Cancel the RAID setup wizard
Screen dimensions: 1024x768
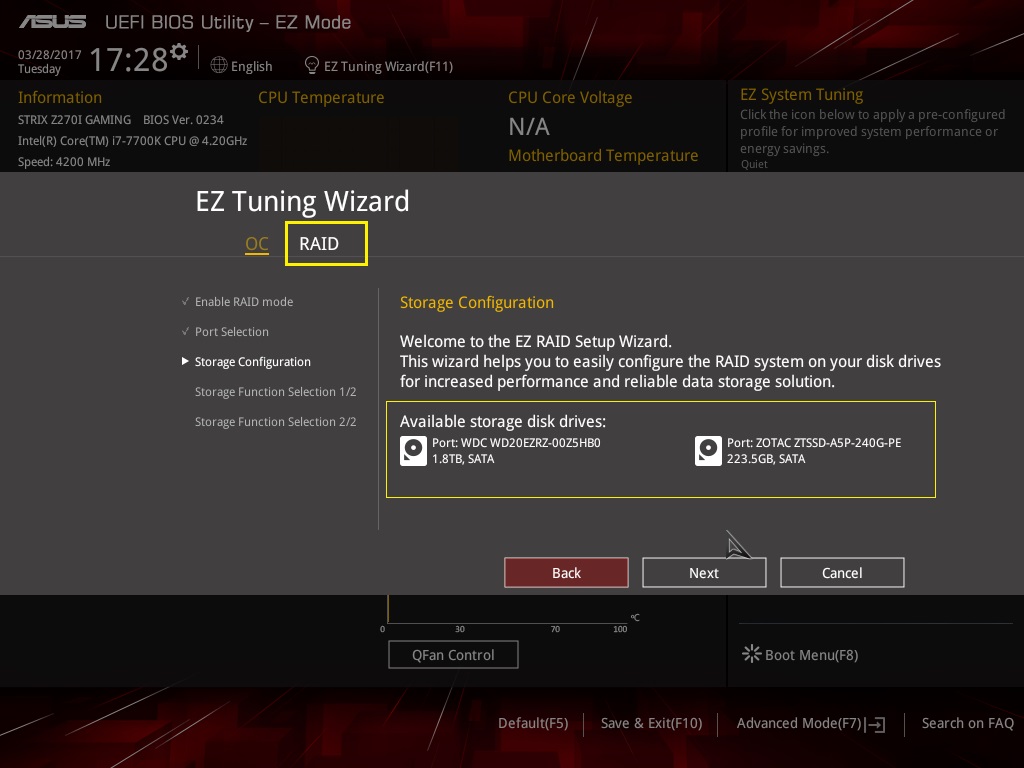[x=842, y=573]
